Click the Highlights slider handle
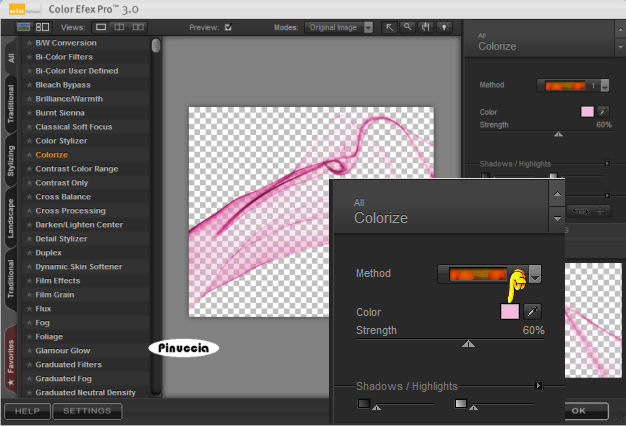The height and width of the screenshot is (426, 626). tap(473, 408)
